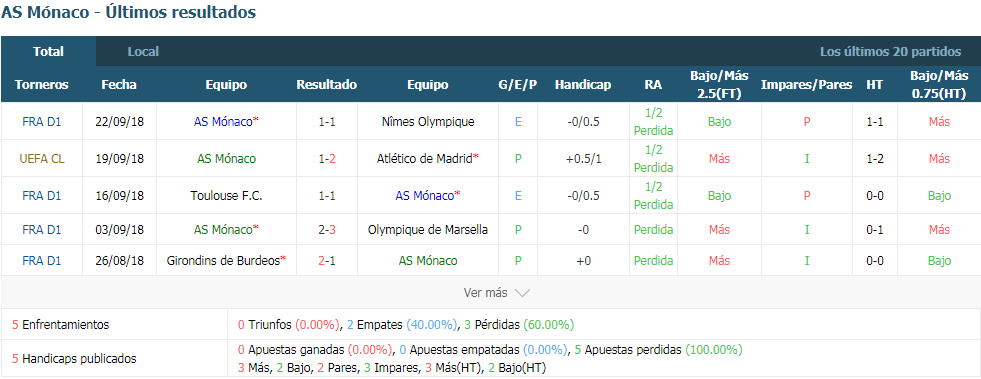This screenshot has width=981, height=379.
Task: Click FRA D1 link for 22/09/18 match
Action: click(42, 122)
